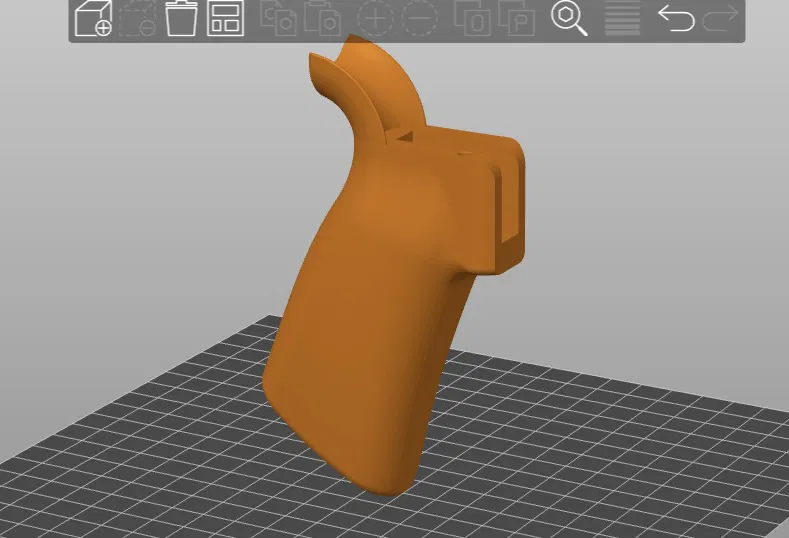The width and height of the screenshot is (789, 538).
Task: Click the Paste clipboard icon
Action: pos(323,18)
